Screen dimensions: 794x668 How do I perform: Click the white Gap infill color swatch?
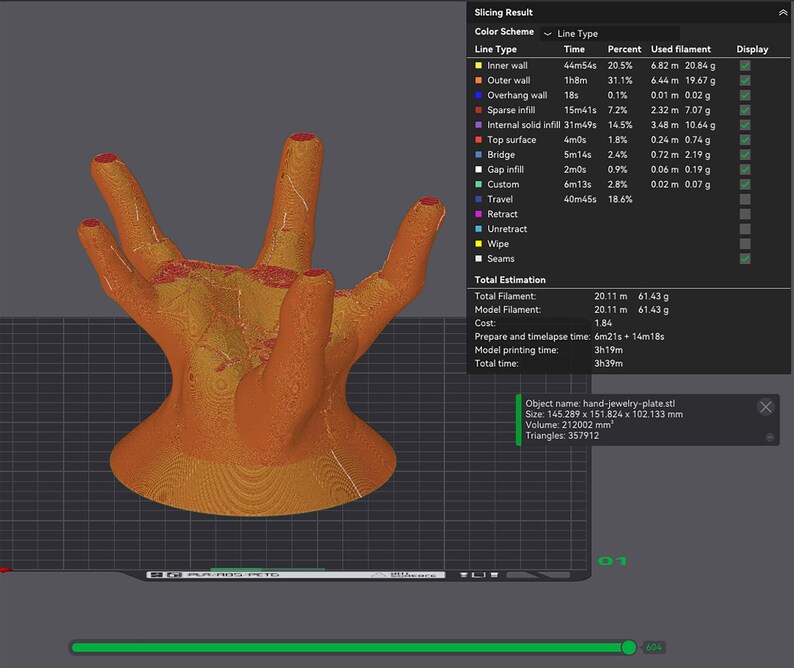(479, 169)
